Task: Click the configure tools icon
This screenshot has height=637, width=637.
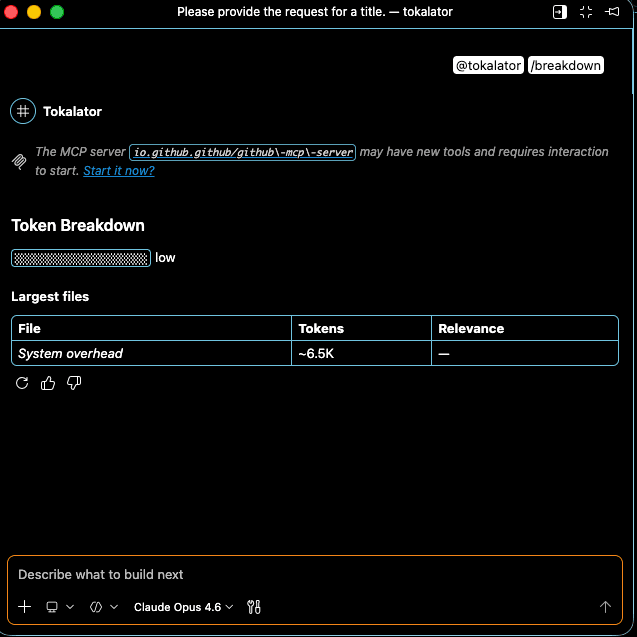Action: 254,607
